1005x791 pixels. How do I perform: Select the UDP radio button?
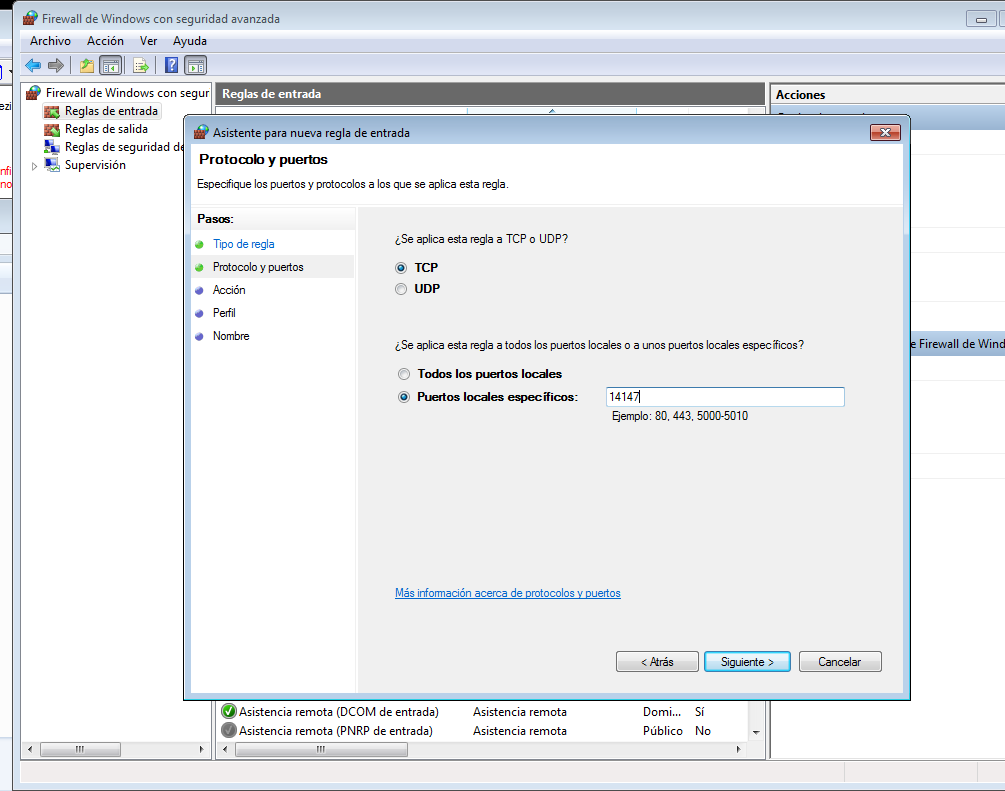coord(401,289)
